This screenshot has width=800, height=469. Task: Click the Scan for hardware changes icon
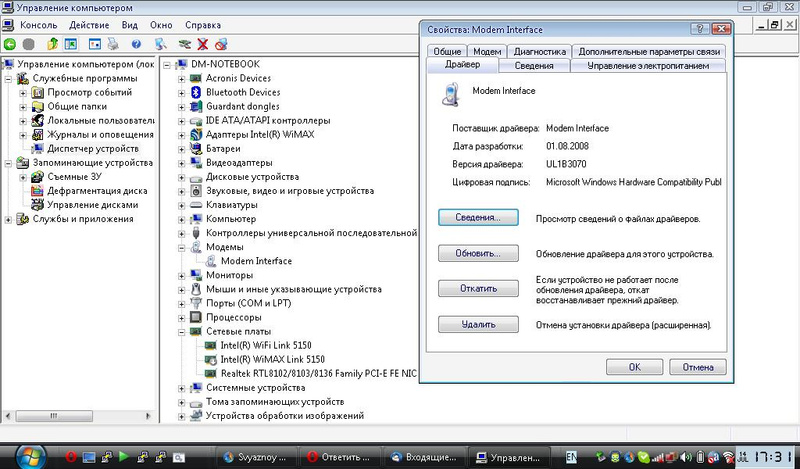[x=161, y=44]
